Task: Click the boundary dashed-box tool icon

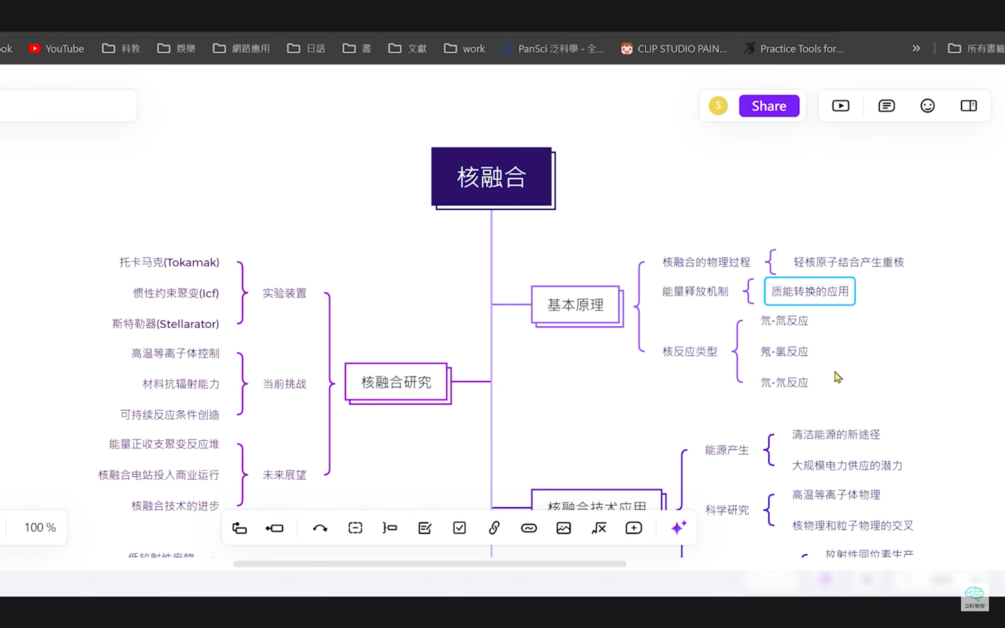Action: 355,528
